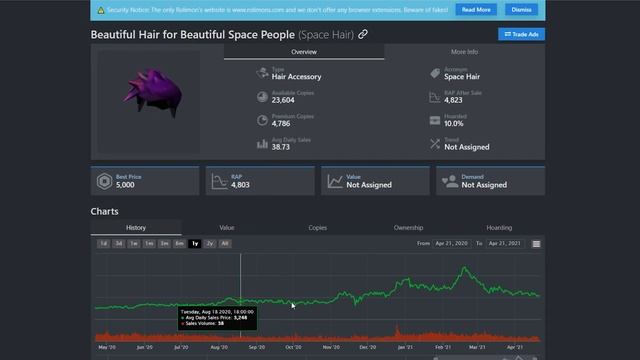Image resolution: width=640 pixels, height=360 pixels.
Task: Click the security notice warning triangle icon
Action: tap(101, 10)
